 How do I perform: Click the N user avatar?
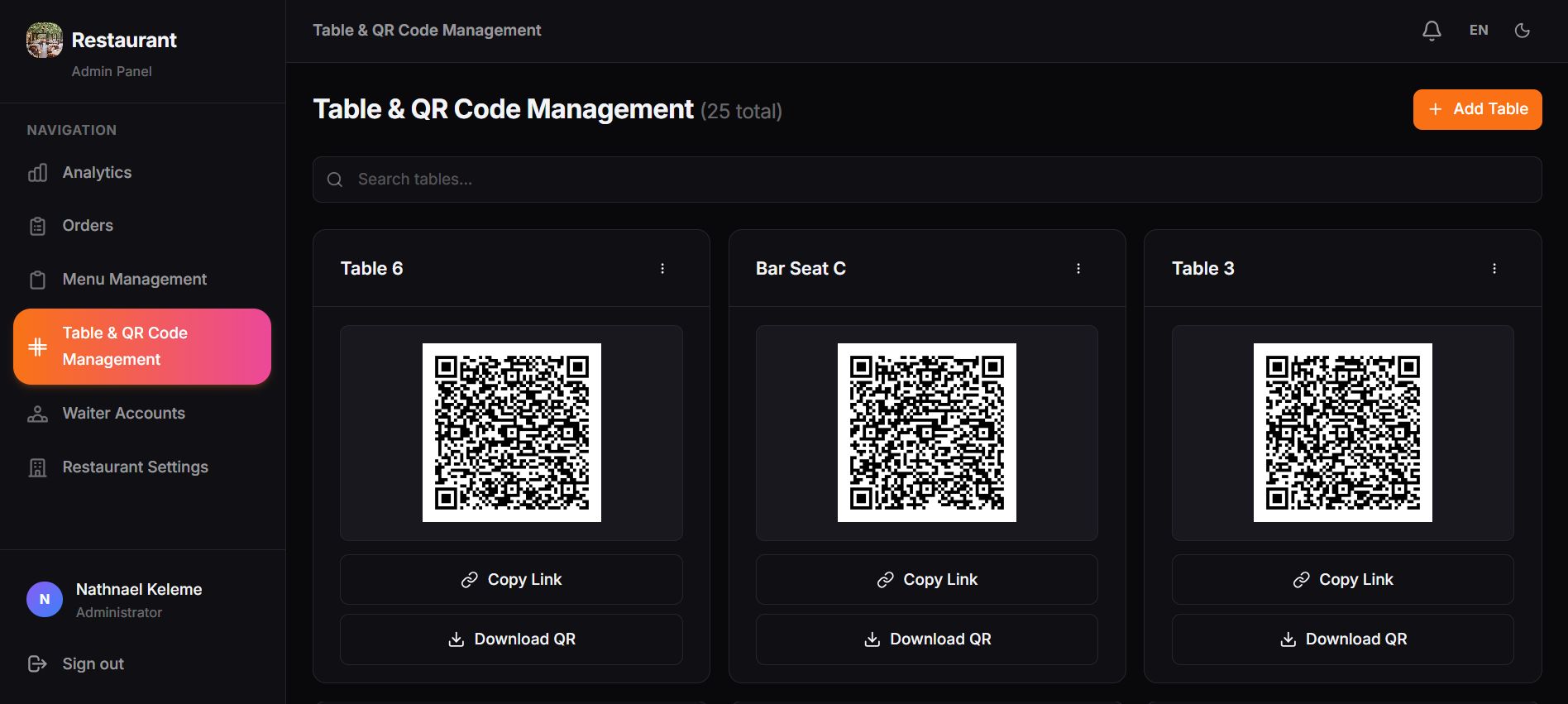click(x=45, y=599)
